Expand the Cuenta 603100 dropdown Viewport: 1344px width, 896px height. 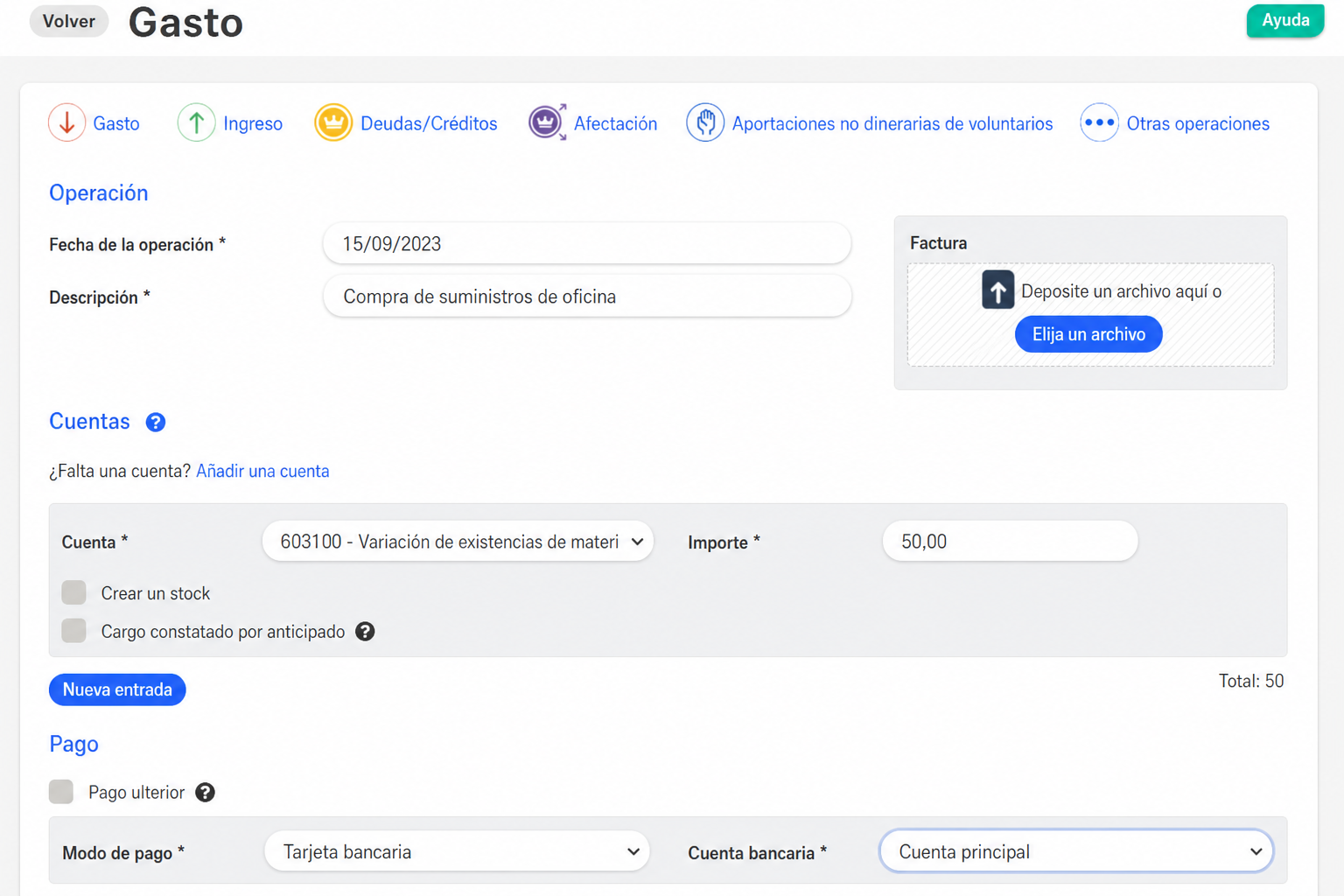pos(458,542)
